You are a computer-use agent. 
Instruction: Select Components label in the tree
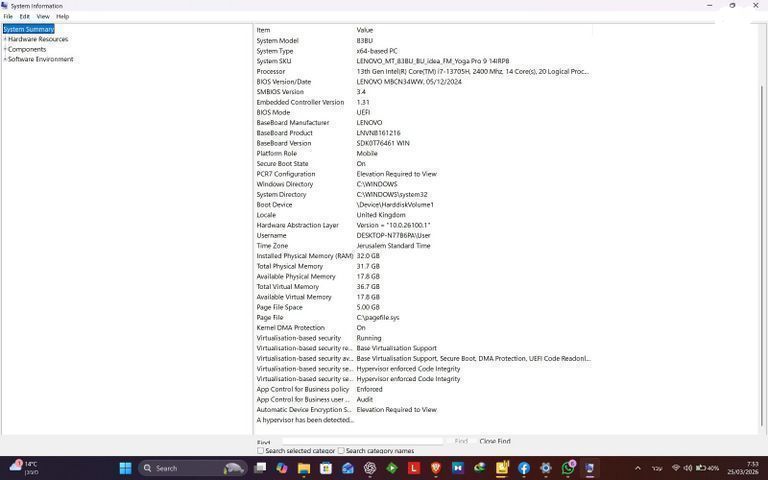click(x=27, y=49)
